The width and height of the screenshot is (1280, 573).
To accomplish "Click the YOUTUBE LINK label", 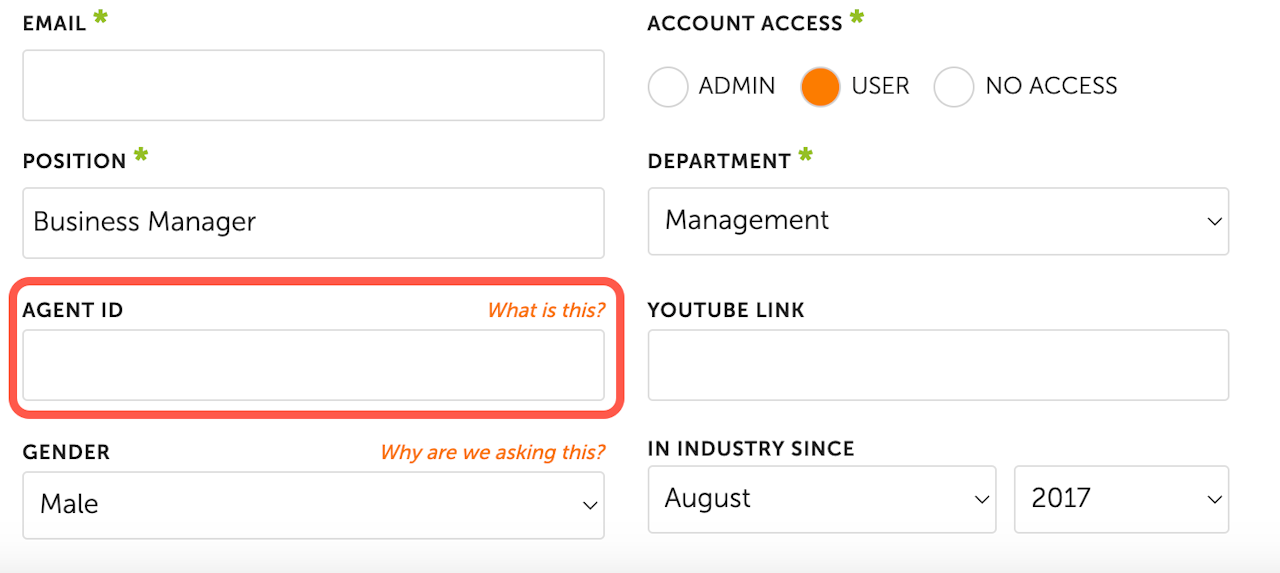I will pyautogui.click(x=726, y=310).
